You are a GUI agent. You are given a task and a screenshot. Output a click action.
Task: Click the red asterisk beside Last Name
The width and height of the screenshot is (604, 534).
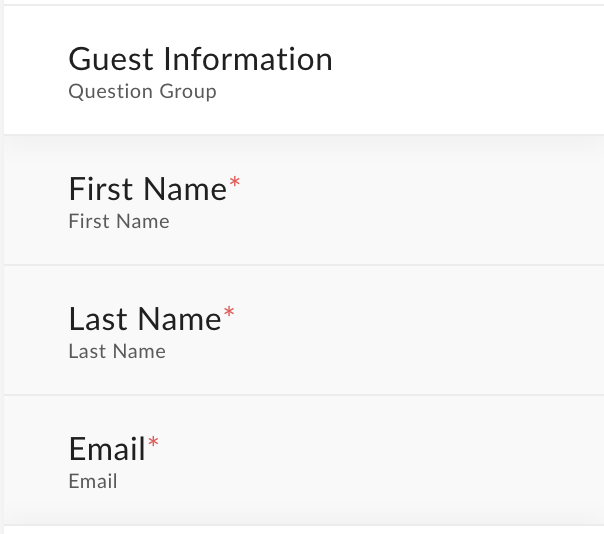[229, 312]
